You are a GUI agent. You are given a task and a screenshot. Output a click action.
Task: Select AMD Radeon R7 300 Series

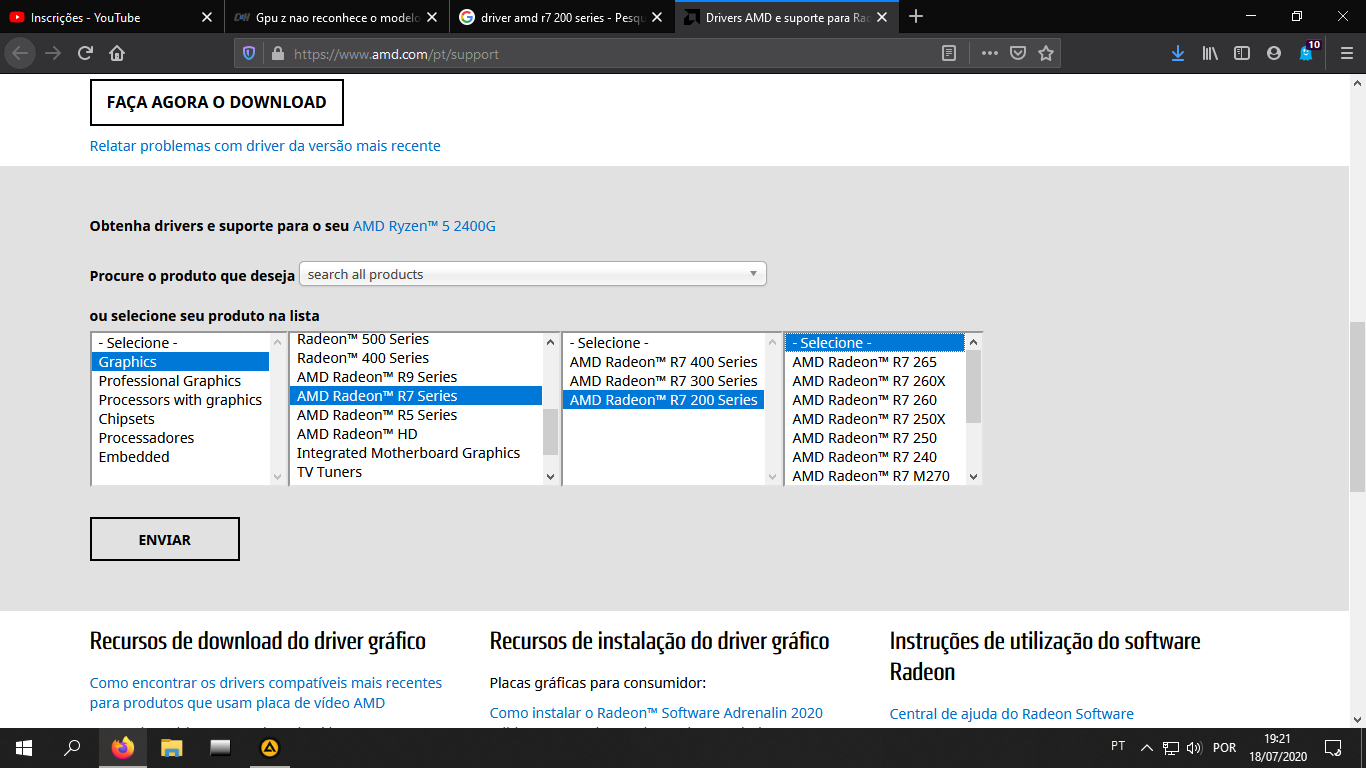(664, 381)
